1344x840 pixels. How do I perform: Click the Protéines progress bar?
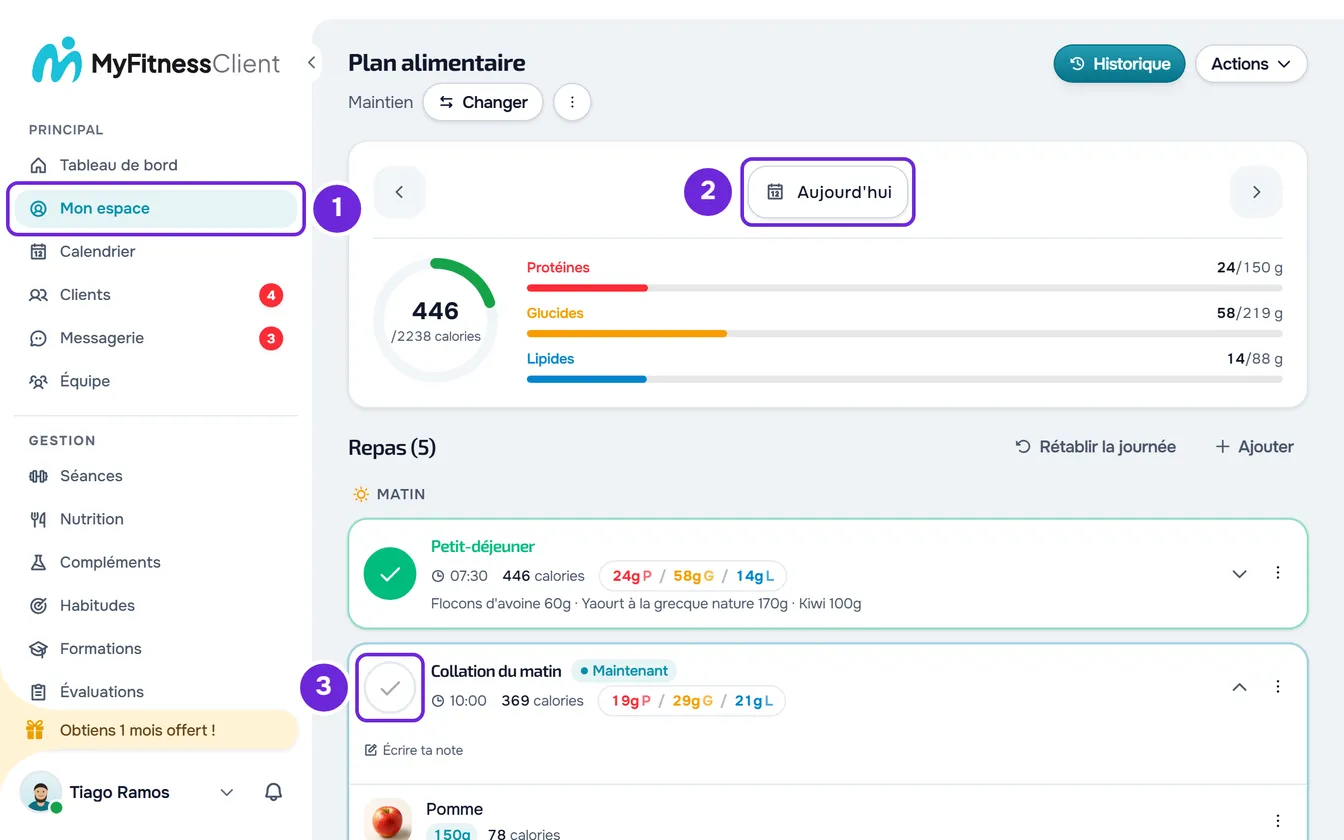point(904,288)
